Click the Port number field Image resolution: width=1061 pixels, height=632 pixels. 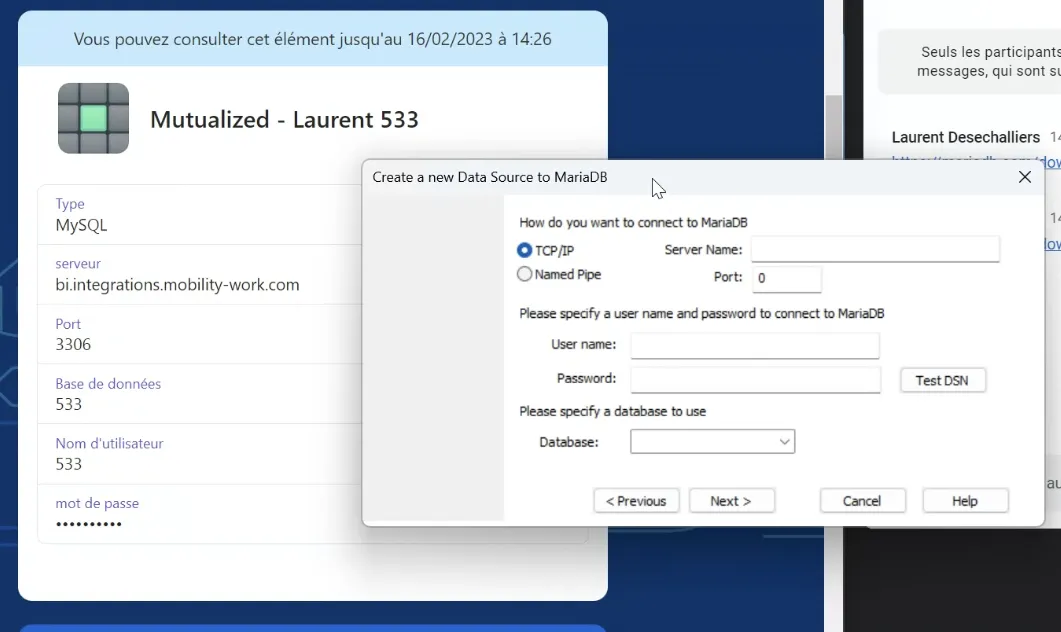point(786,278)
